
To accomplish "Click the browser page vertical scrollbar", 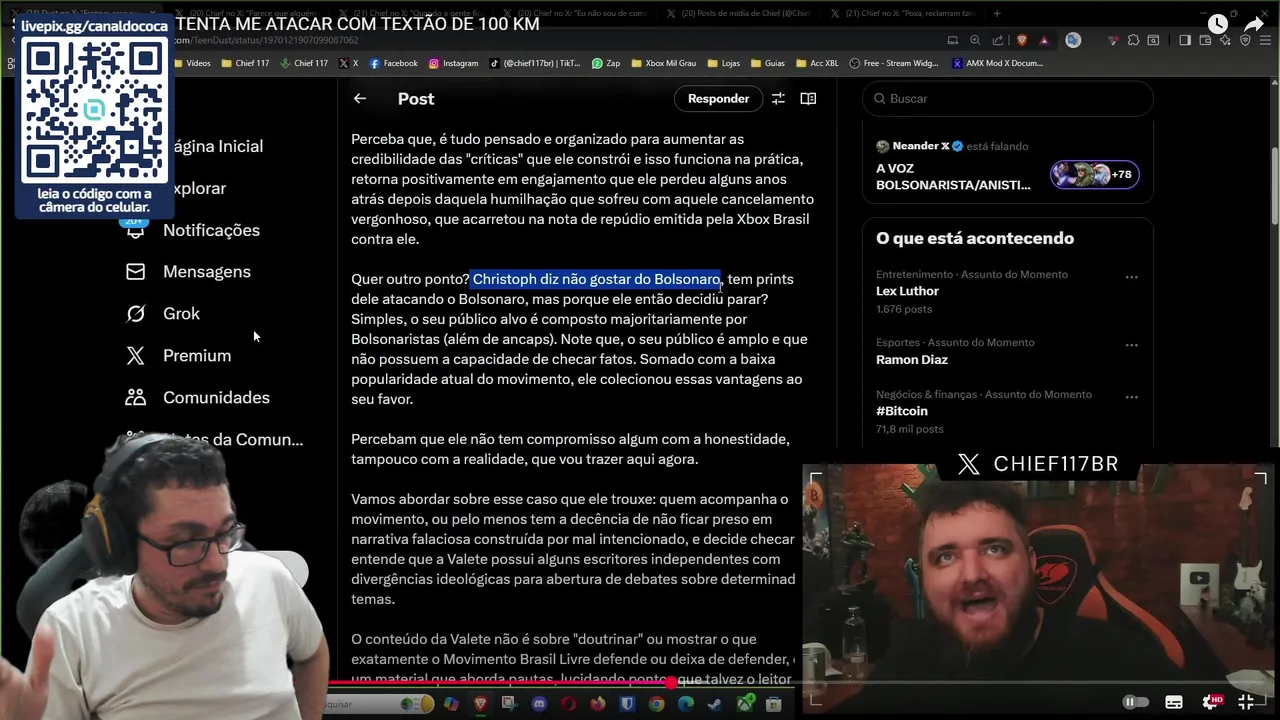I will pos(1274,185).
